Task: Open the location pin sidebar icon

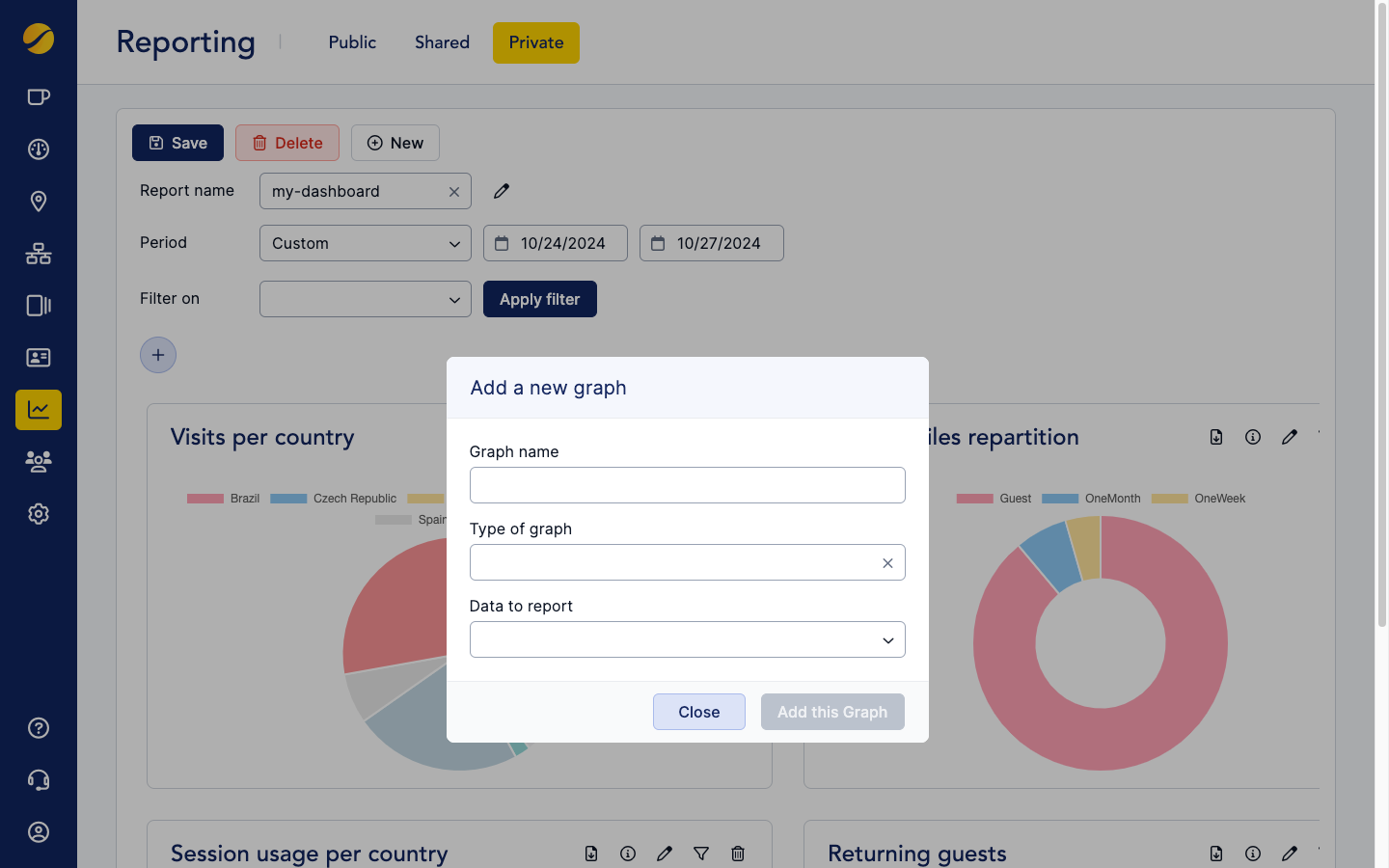Action: (x=39, y=202)
